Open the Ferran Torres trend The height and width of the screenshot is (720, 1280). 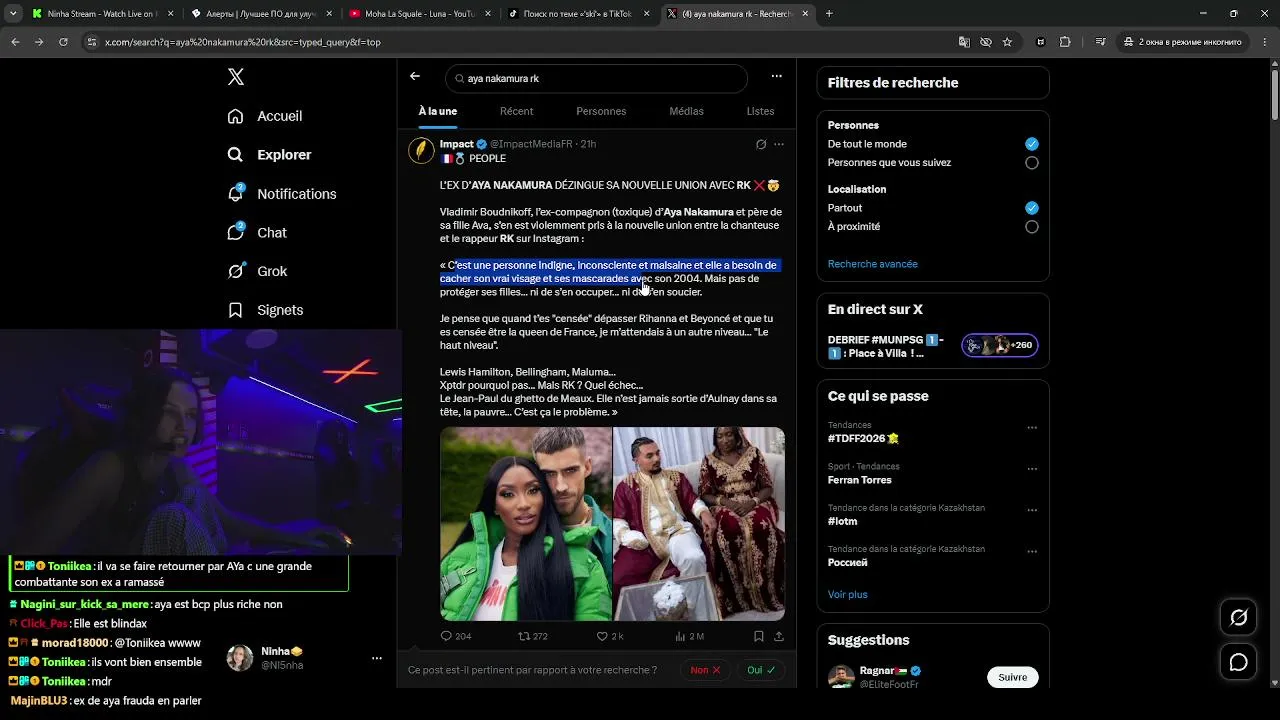(x=860, y=480)
